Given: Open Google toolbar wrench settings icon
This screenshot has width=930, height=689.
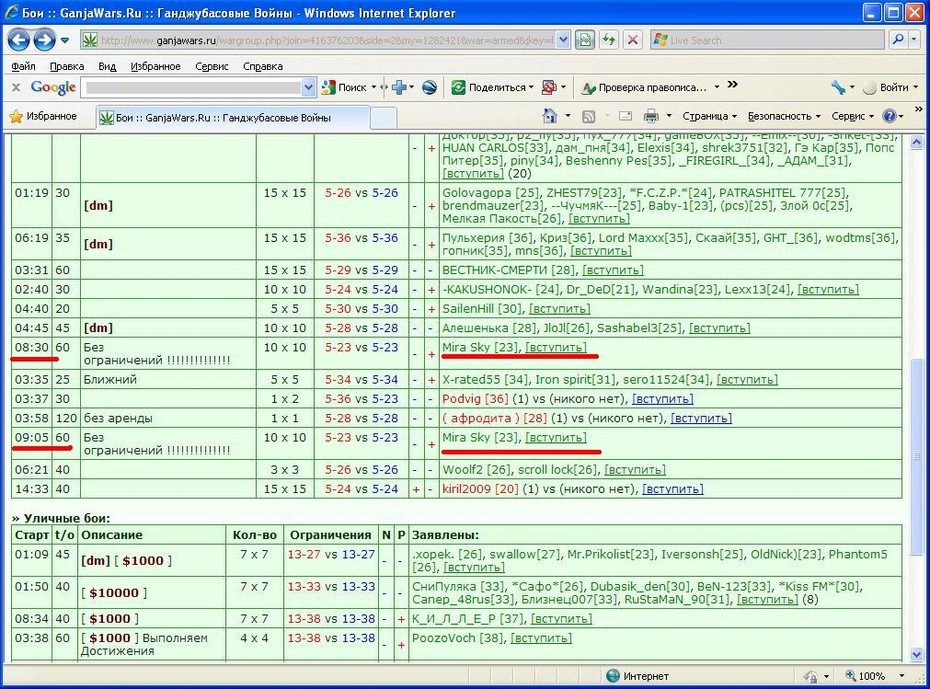Looking at the screenshot, I should click(838, 88).
